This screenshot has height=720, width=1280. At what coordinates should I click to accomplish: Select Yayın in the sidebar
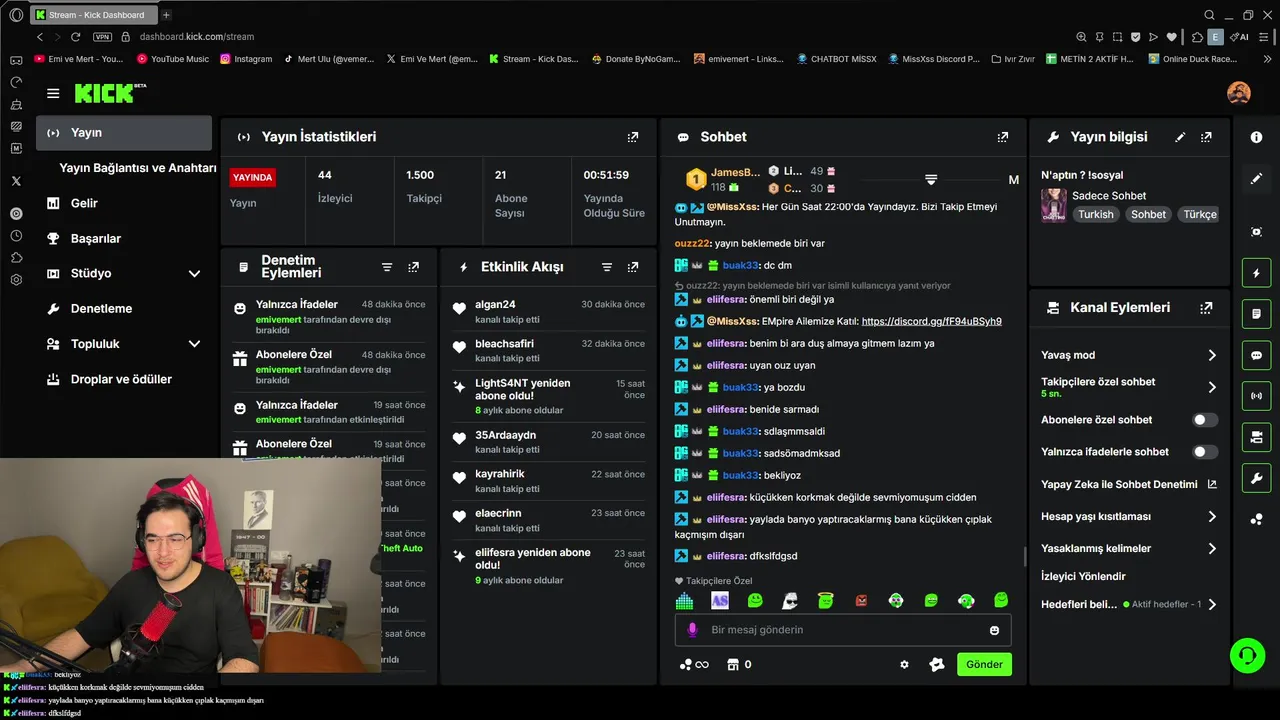123,133
